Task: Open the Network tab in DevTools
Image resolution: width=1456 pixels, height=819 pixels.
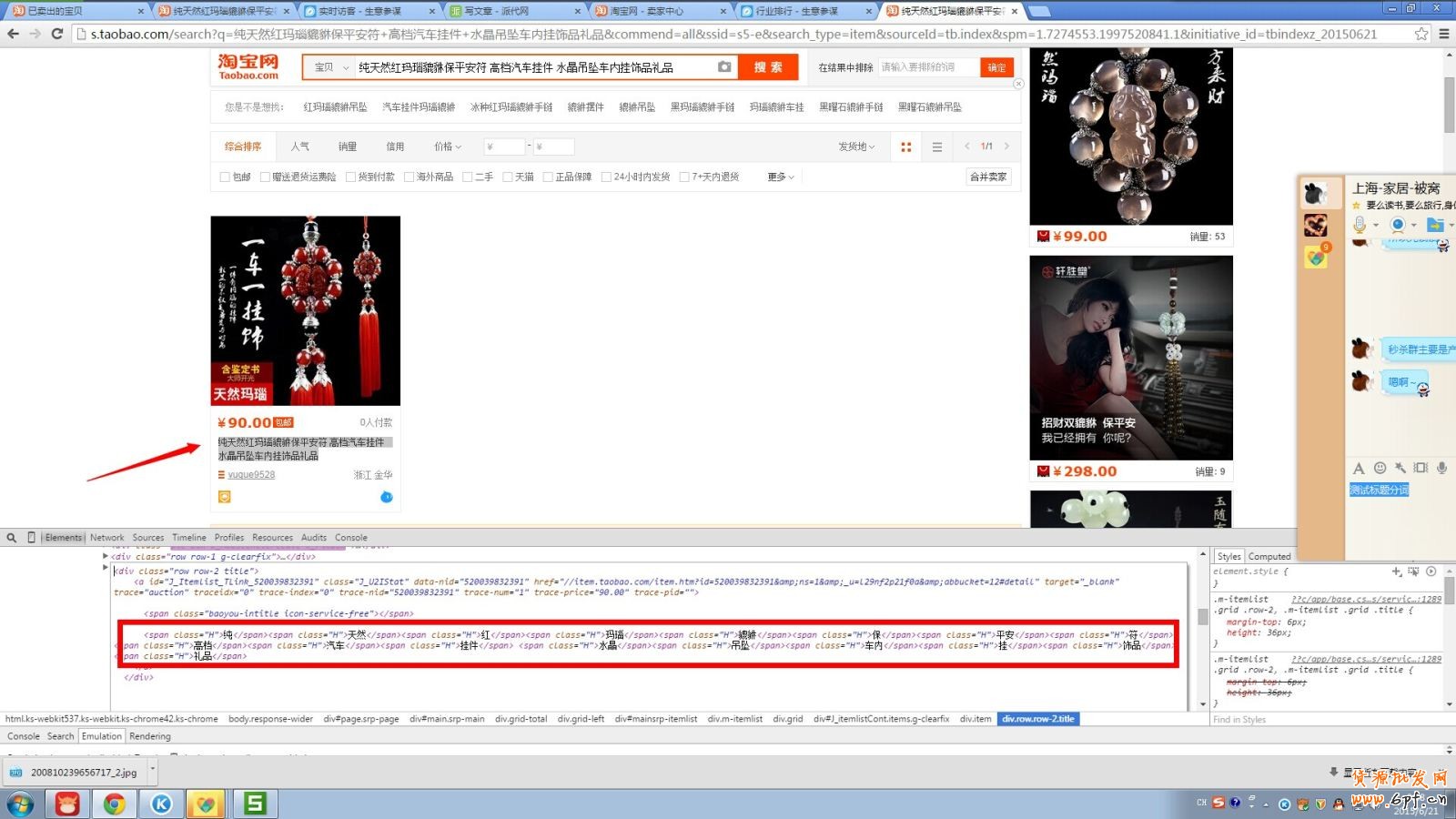Action: tap(106, 538)
